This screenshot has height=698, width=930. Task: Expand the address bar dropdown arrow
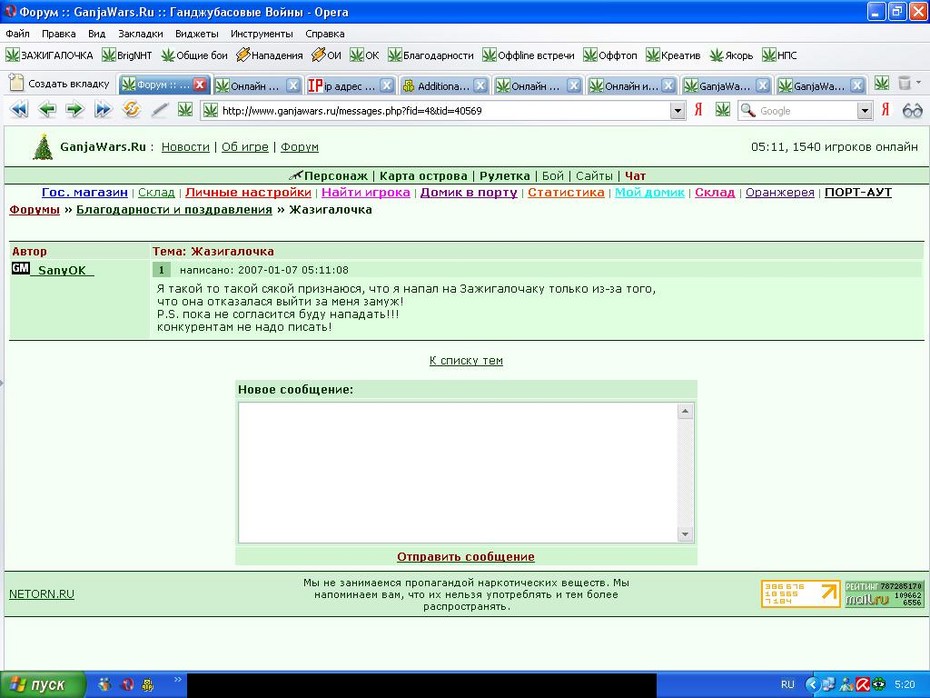pyautogui.click(x=677, y=111)
